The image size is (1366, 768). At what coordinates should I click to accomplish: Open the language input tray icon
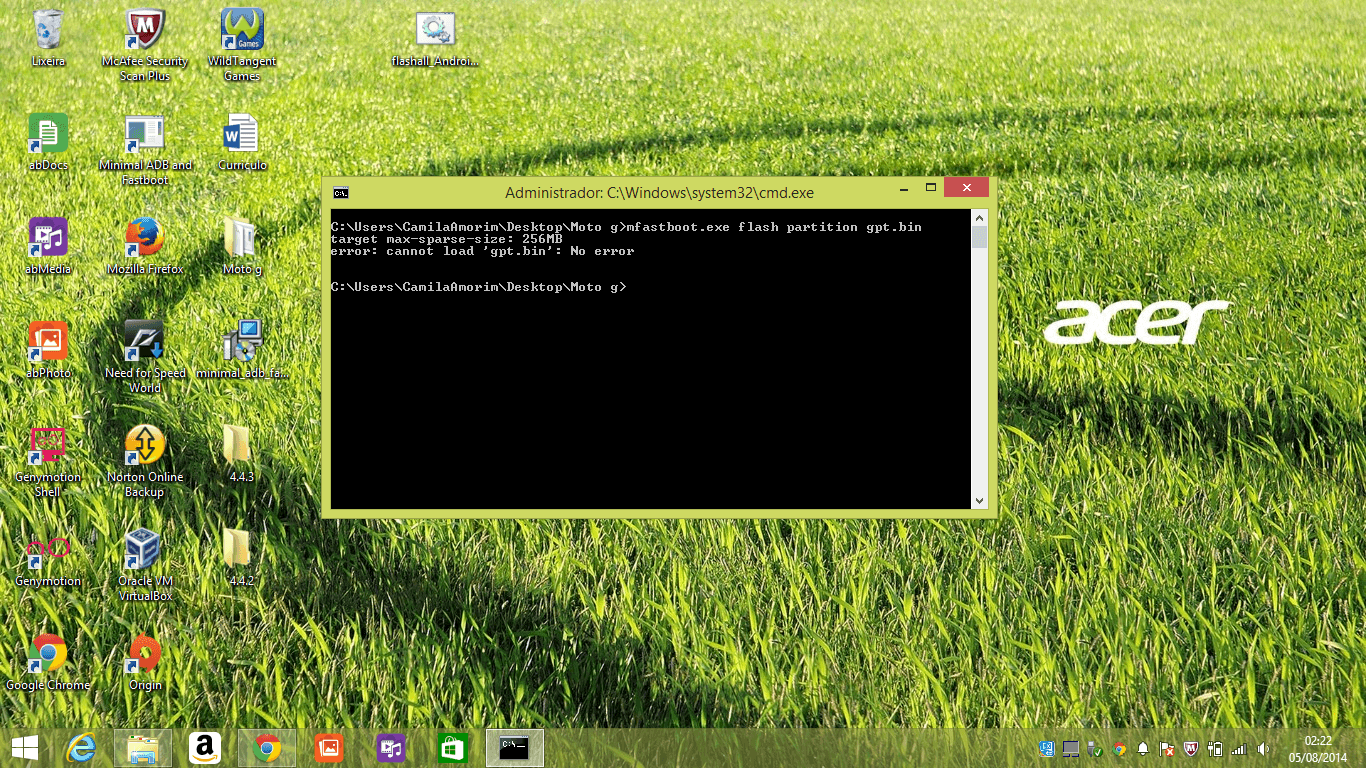click(x=1047, y=748)
